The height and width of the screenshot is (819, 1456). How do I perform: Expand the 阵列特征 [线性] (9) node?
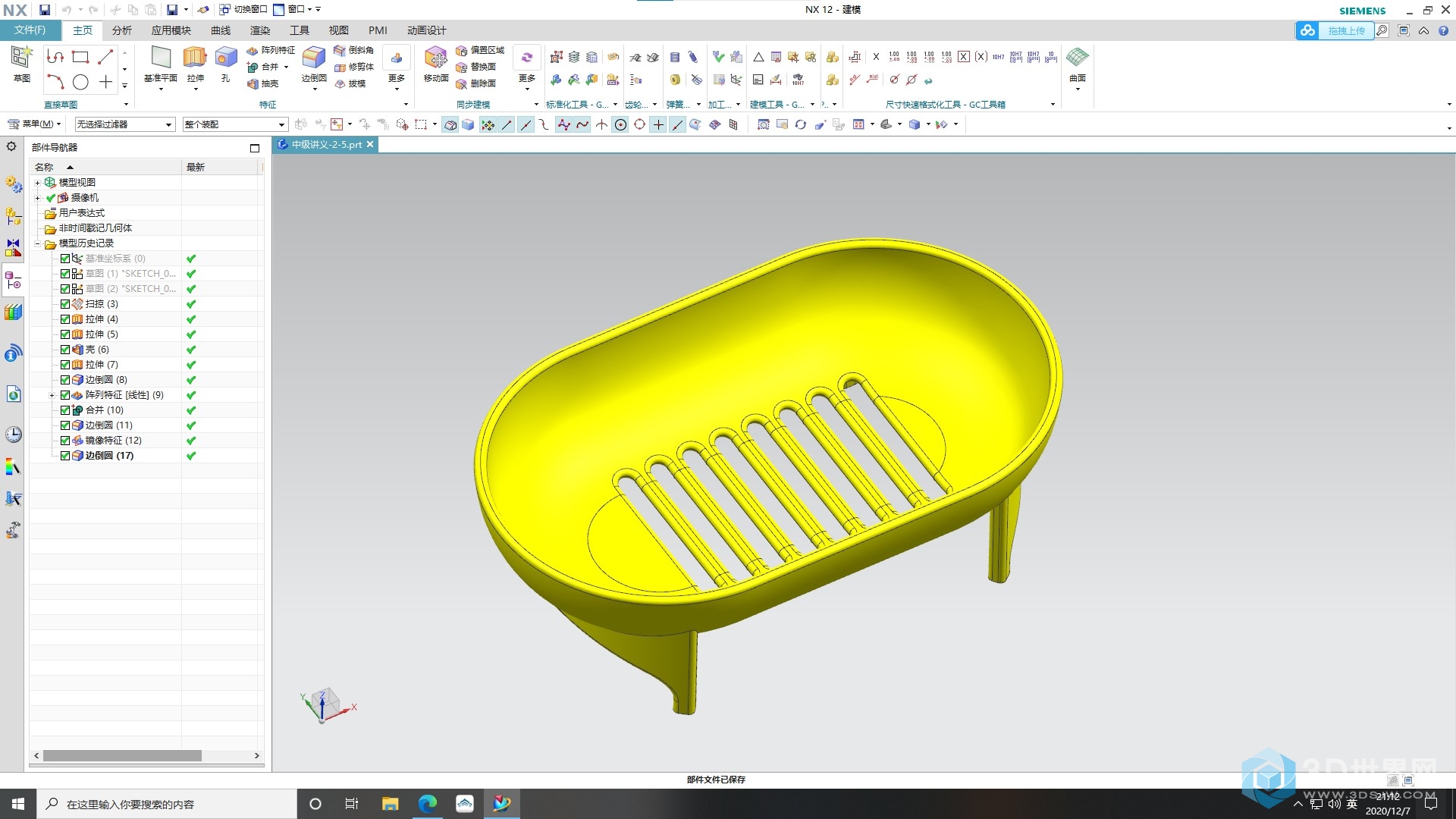click(52, 395)
